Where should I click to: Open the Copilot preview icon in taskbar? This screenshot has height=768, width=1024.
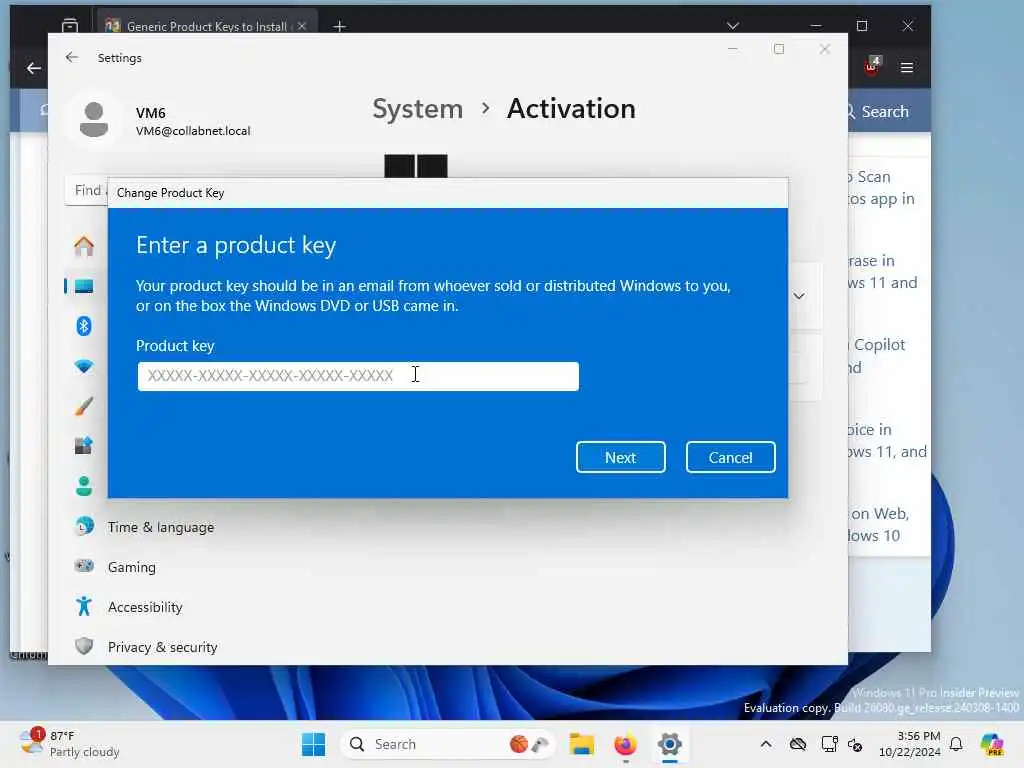[991, 744]
